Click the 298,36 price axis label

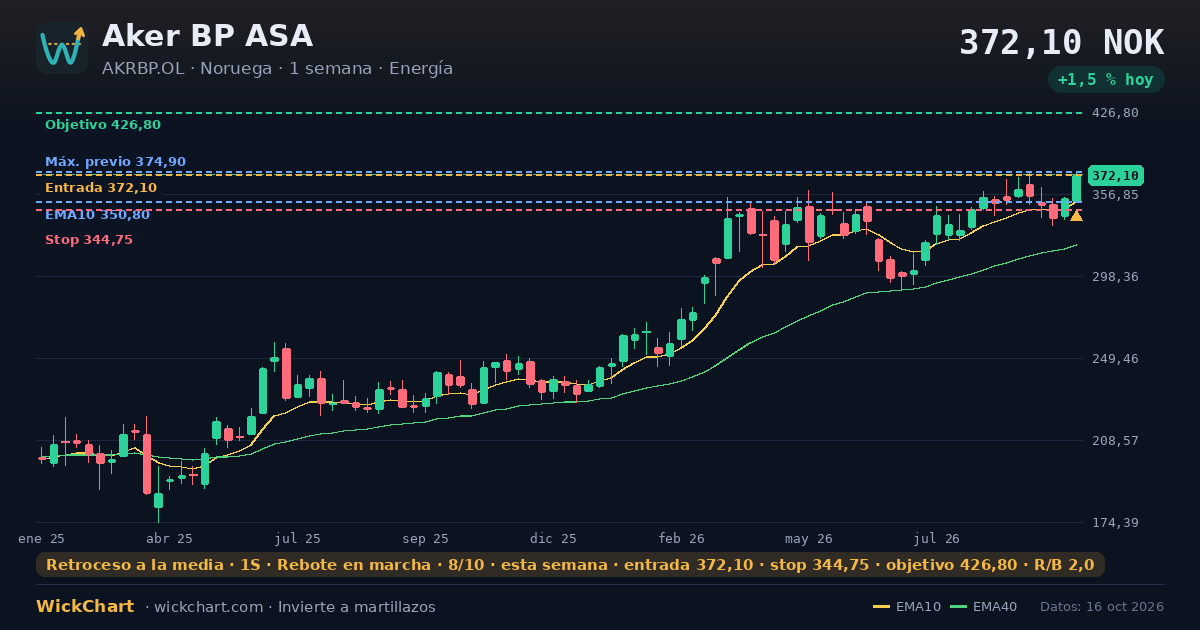pyautogui.click(x=1115, y=277)
